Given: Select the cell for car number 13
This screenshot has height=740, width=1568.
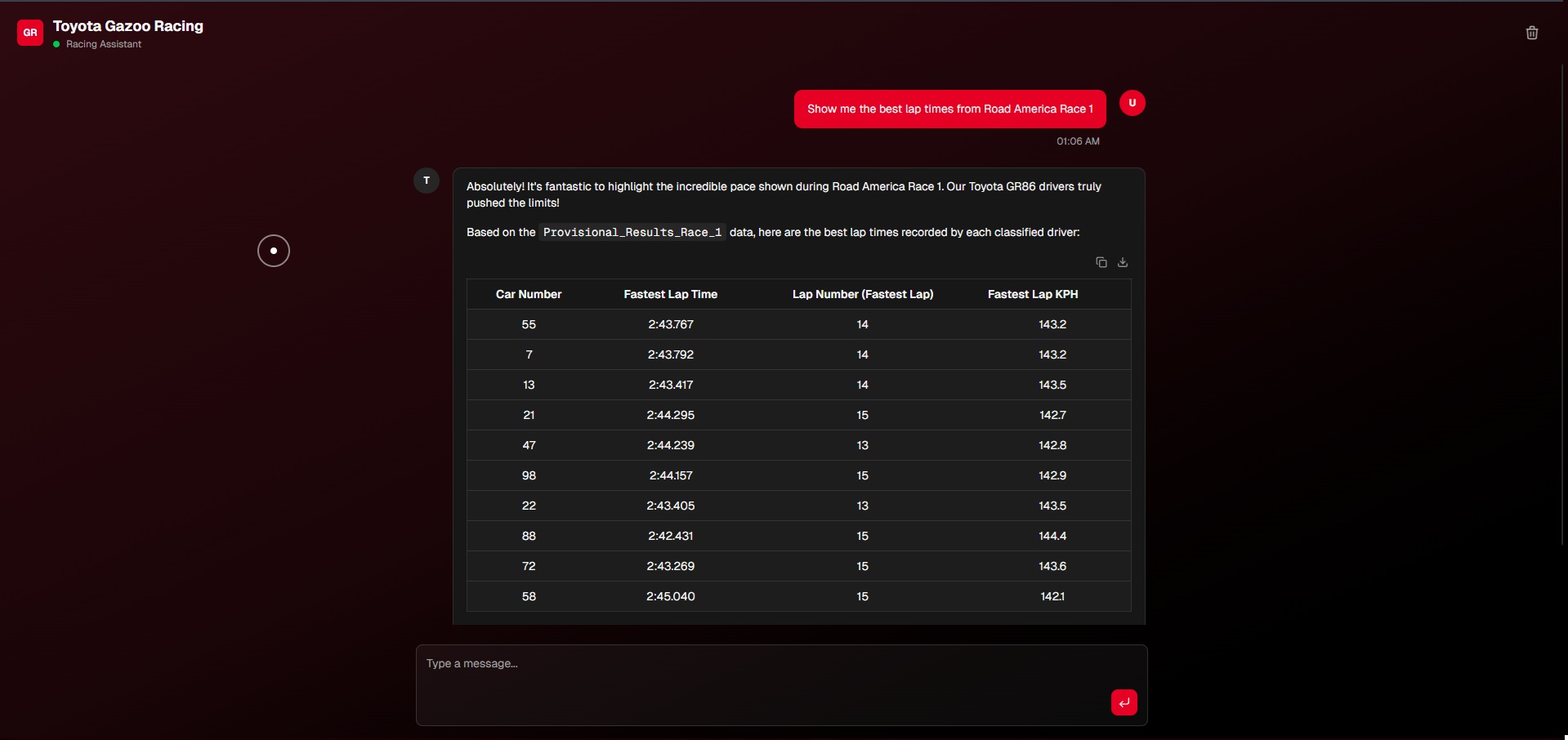Looking at the screenshot, I should 529,385.
